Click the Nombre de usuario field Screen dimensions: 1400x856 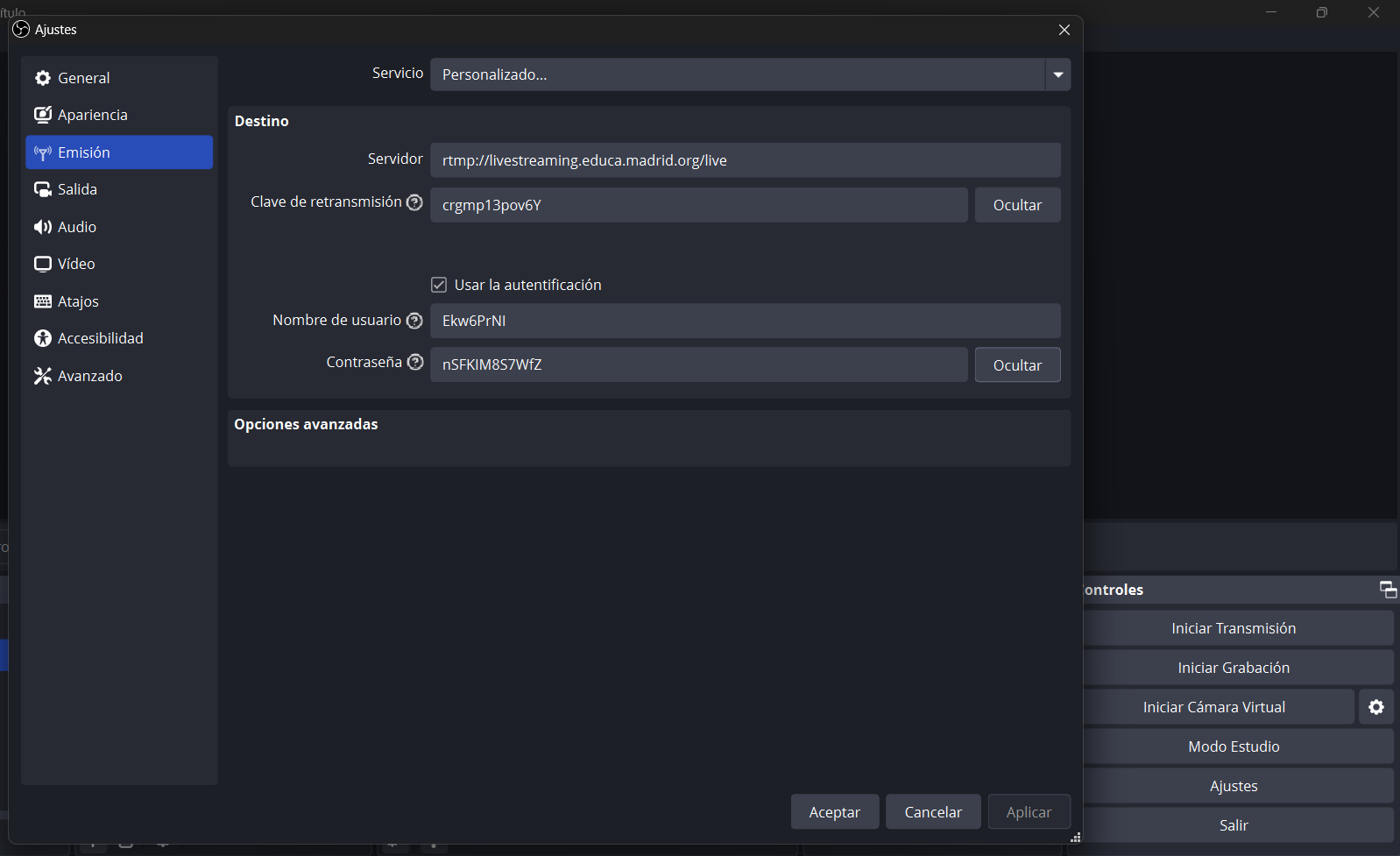point(746,321)
